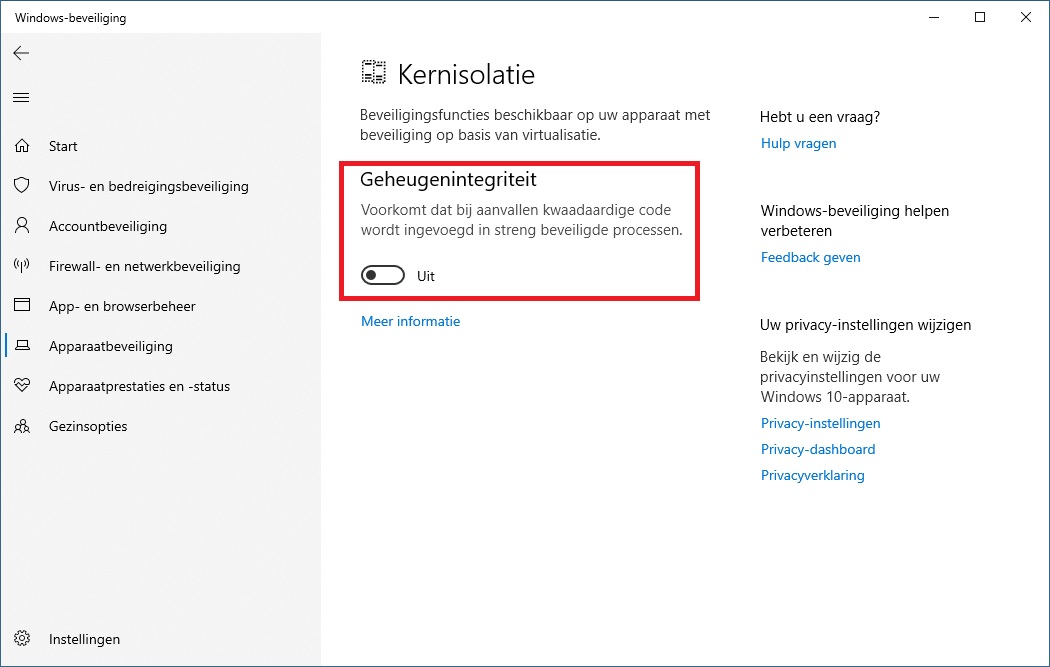Open the Privacy-instellingen link
This screenshot has width=1050, height=667.
(820, 423)
